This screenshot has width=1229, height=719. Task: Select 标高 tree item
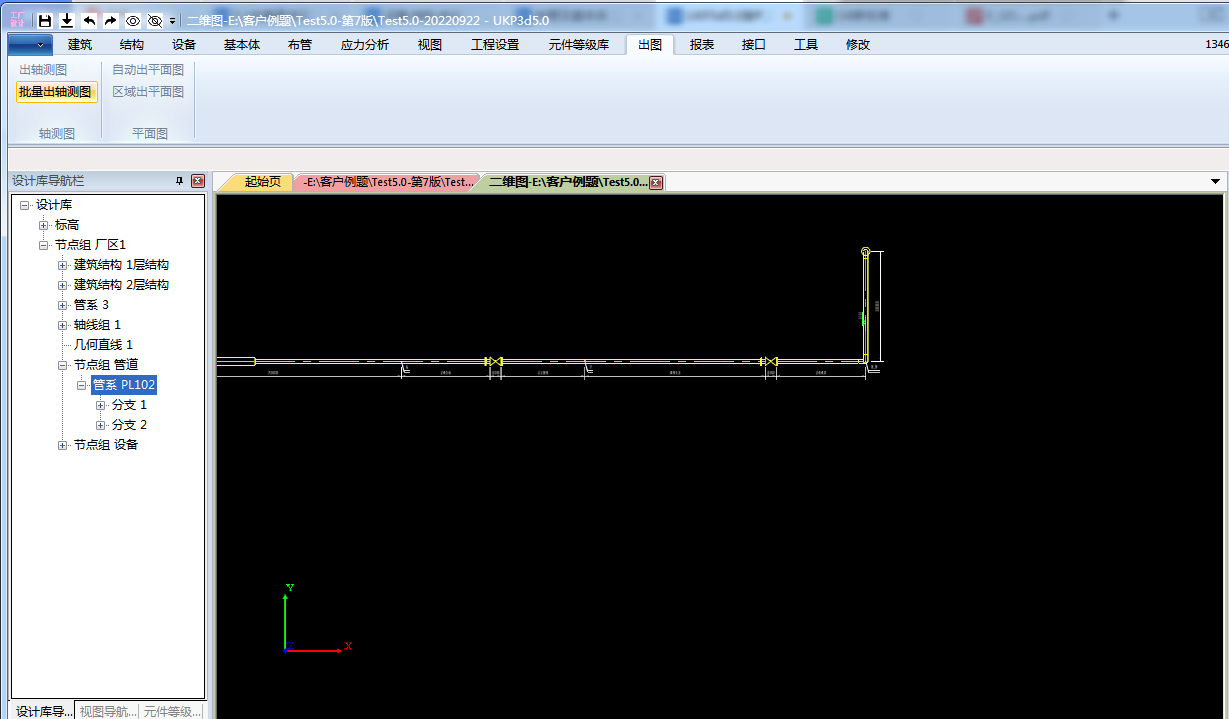pyautogui.click(x=67, y=225)
